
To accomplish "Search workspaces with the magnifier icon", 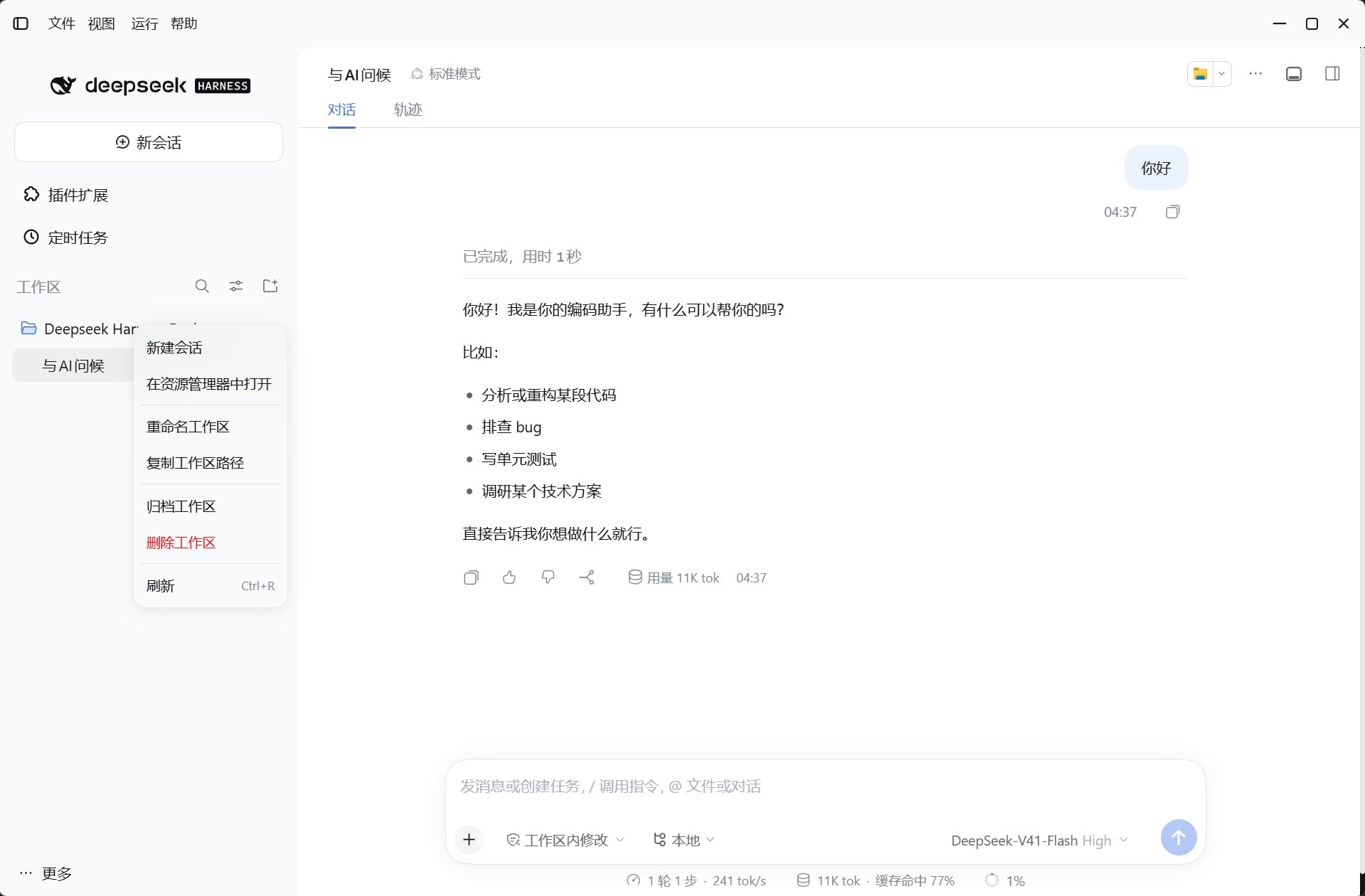I will 202,286.
